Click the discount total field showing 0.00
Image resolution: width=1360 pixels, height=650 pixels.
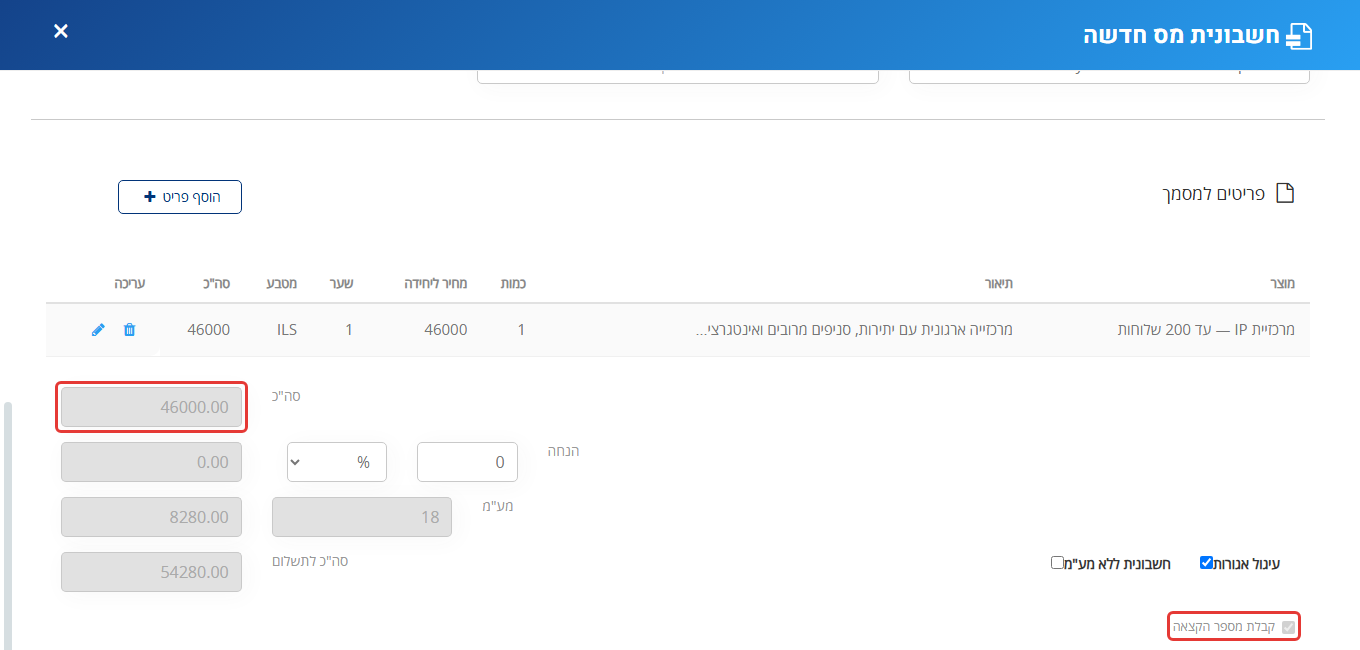[151, 462]
